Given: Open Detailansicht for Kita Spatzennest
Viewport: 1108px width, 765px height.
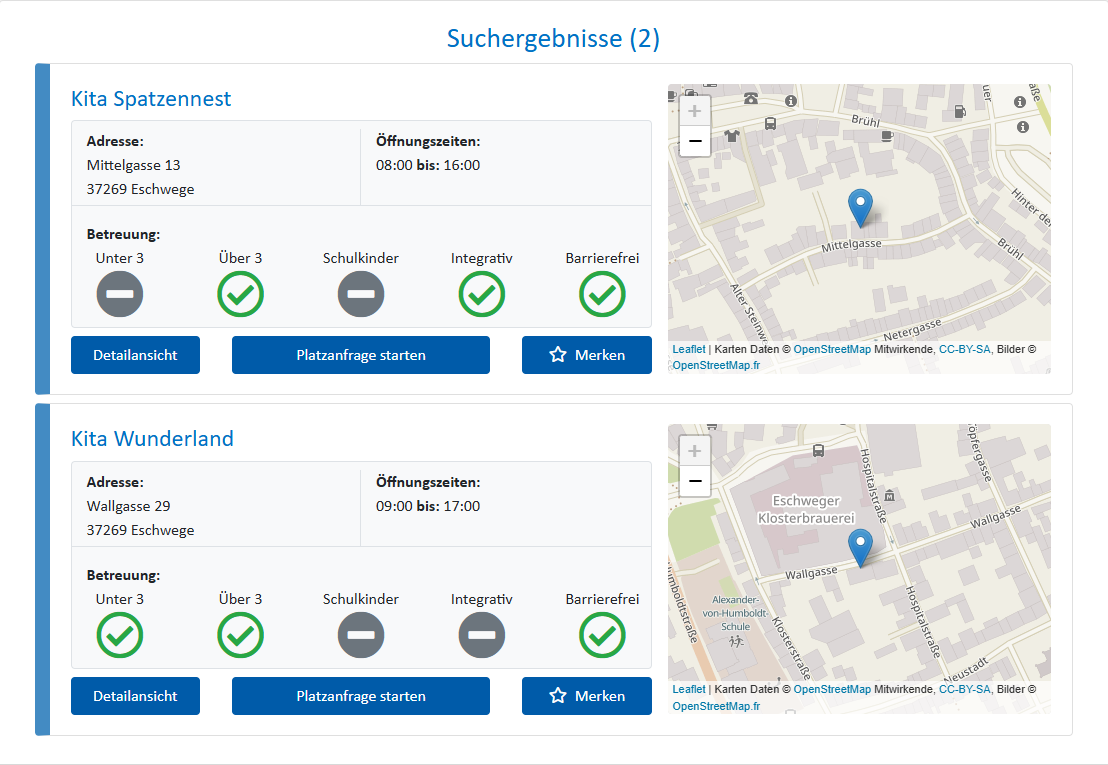Looking at the screenshot, I should 135,354.
